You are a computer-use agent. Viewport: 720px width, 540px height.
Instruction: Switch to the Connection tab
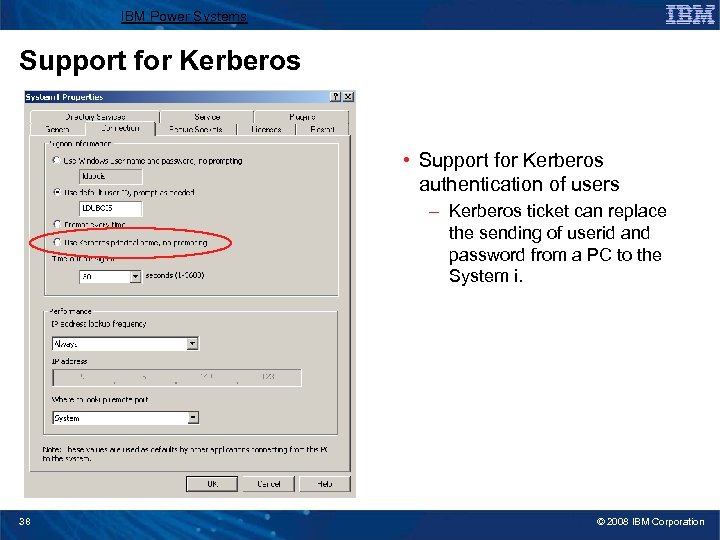tap(120, 128)
